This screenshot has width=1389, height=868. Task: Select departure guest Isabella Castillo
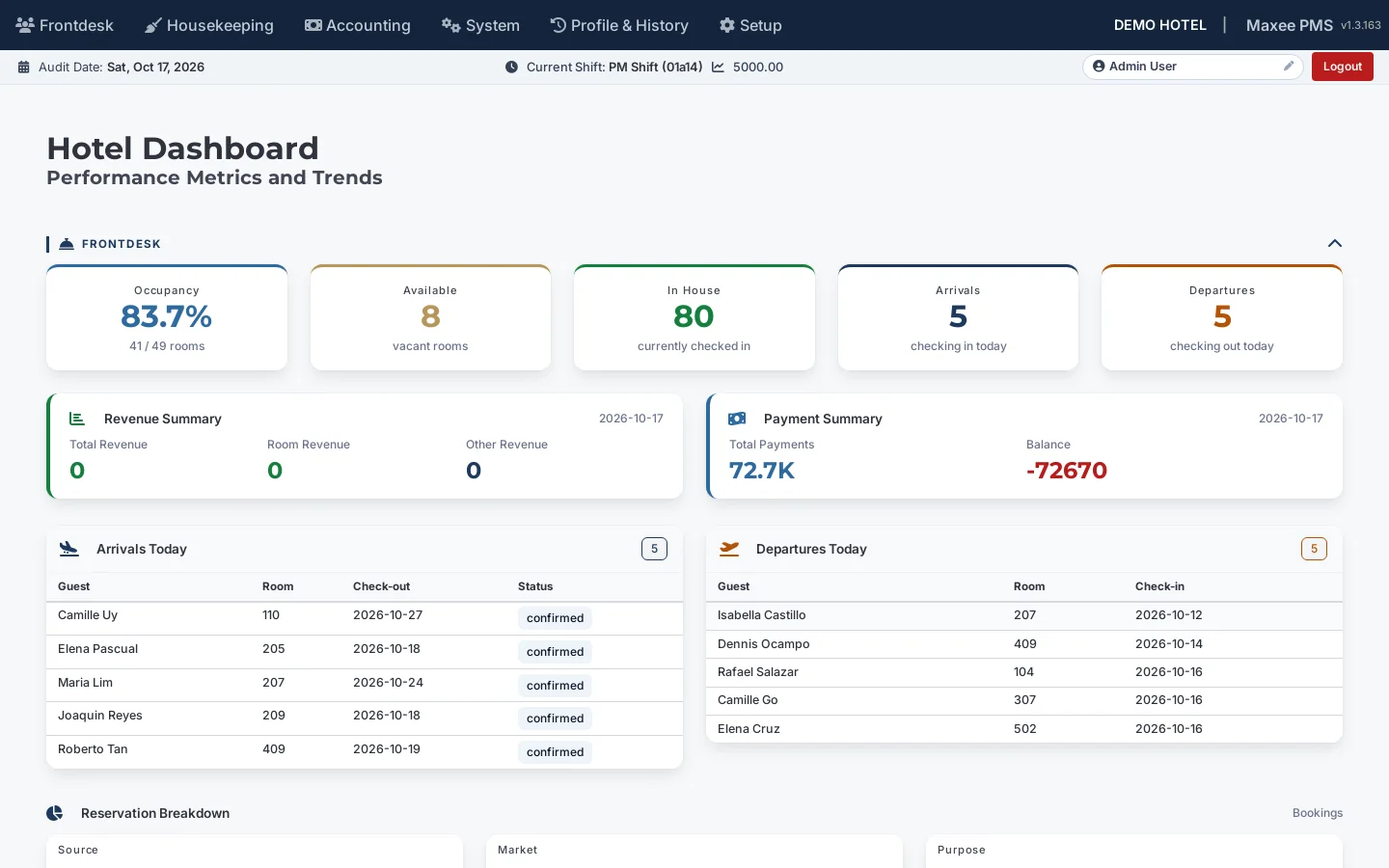click(x=762, y=615)
